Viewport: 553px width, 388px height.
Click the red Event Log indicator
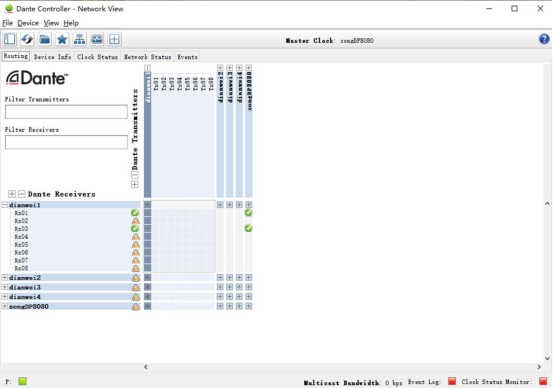point(452,381)
